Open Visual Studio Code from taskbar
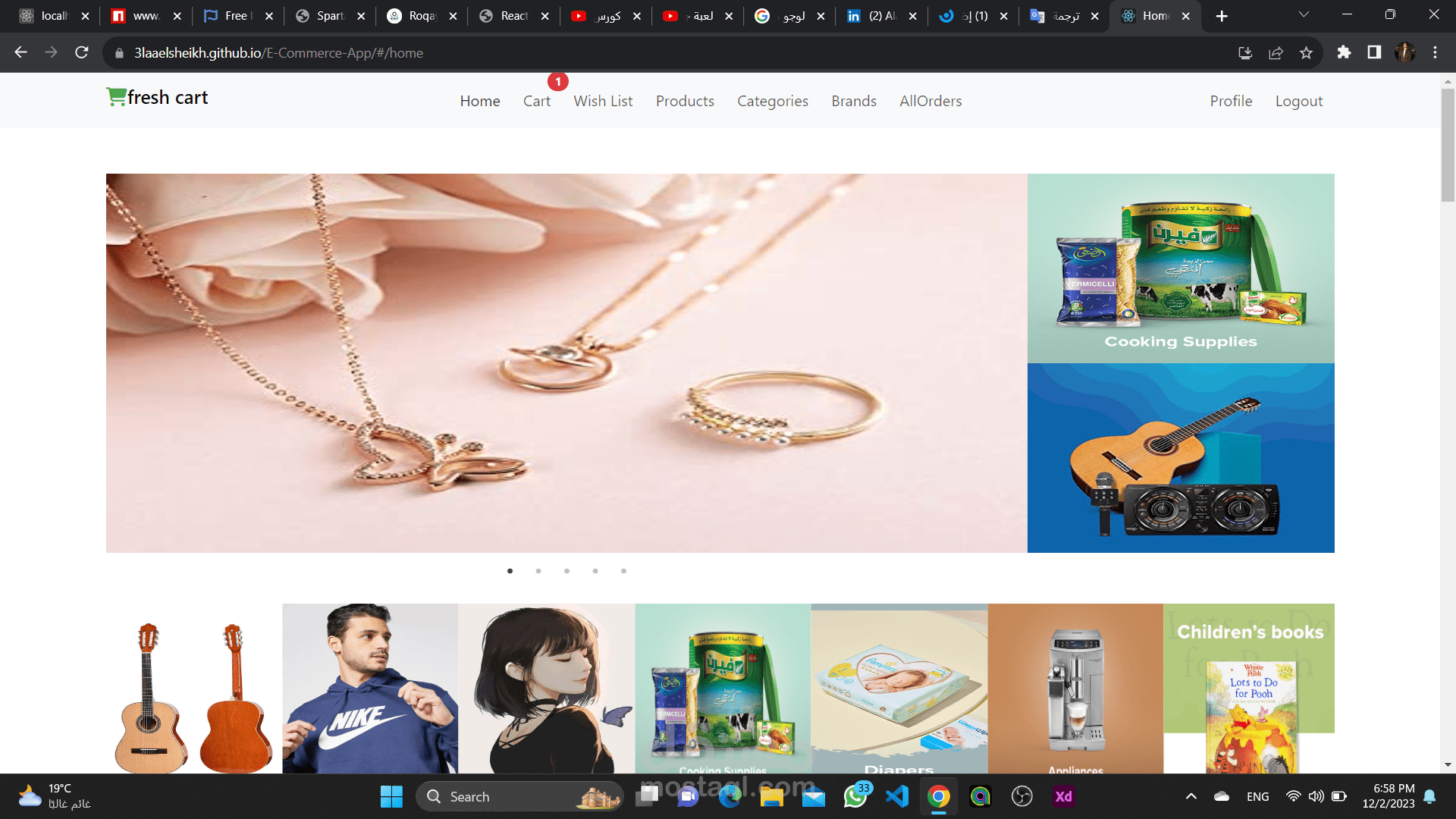1456x819 pixels. pyautogui.click(x=897, y=796)
